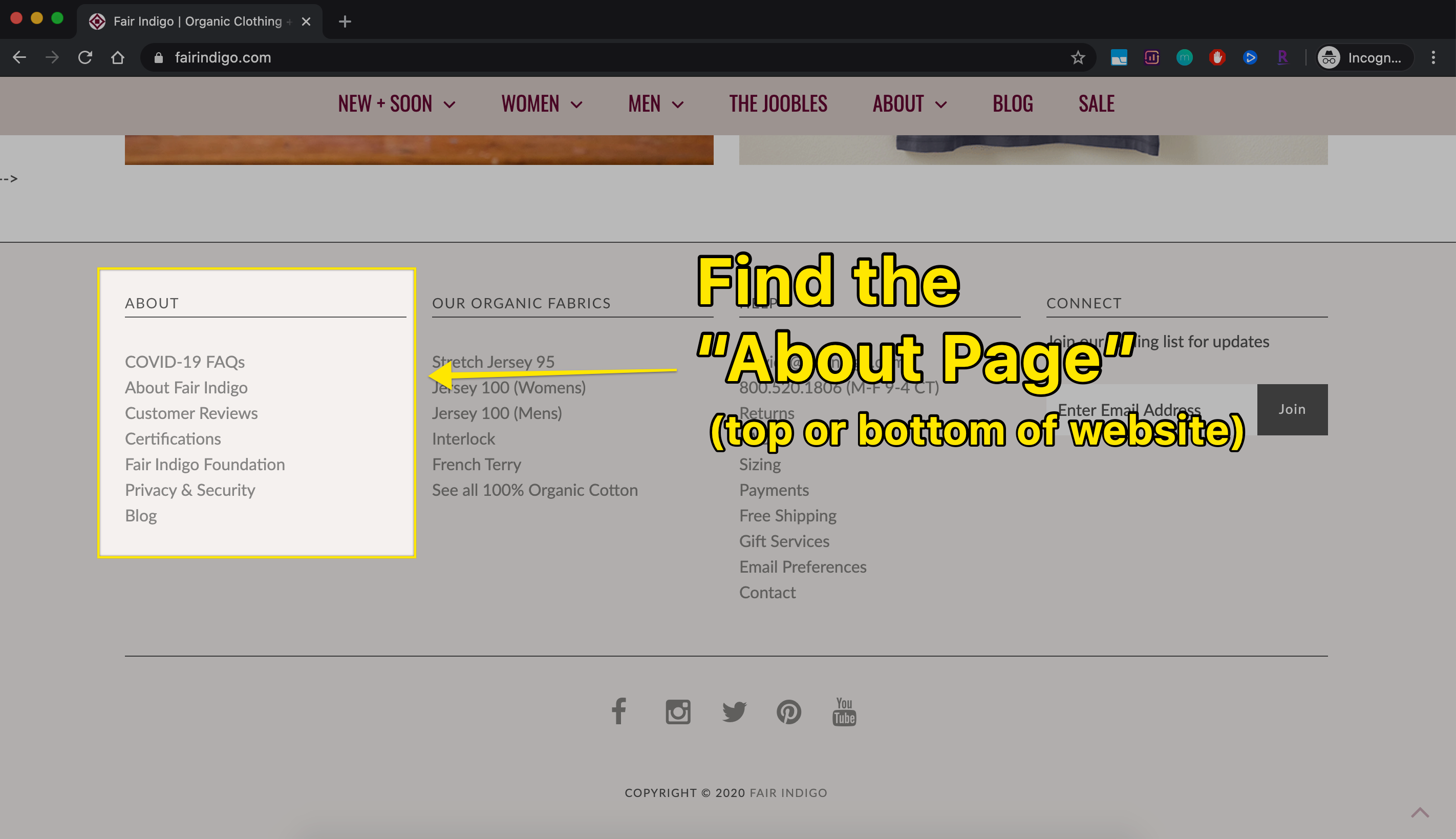Open the Jersey 100 (Mens) link
This screenshot has height=839, width=1456.
tap(497, 413)
